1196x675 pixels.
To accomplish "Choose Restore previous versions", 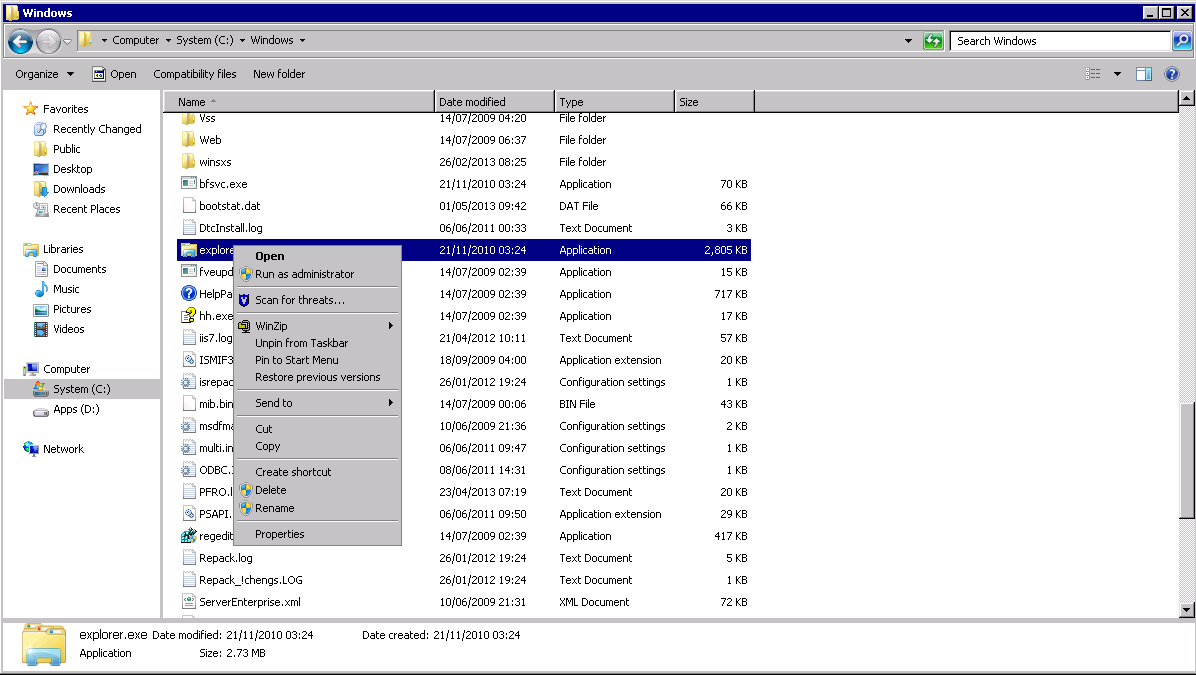I will 317,377.
